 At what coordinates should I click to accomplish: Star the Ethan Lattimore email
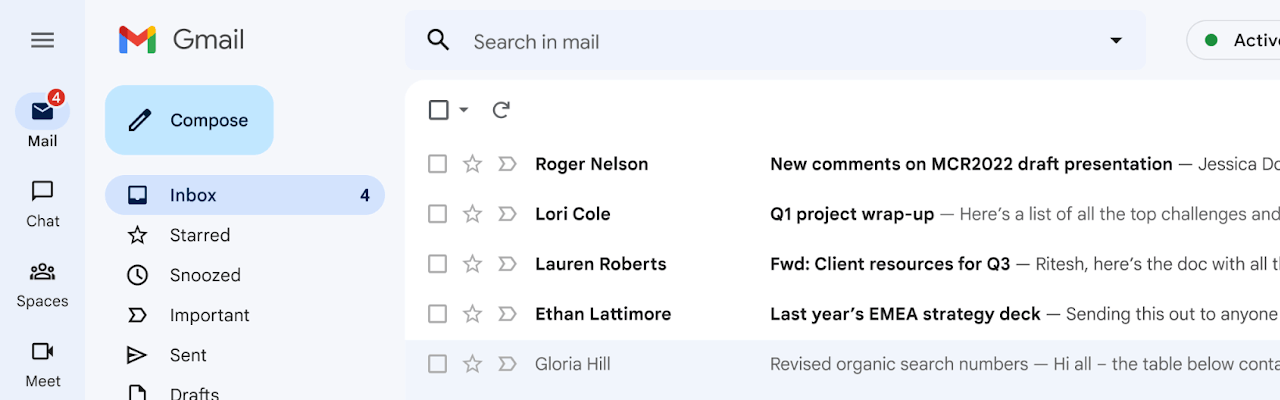click(472, 314)
